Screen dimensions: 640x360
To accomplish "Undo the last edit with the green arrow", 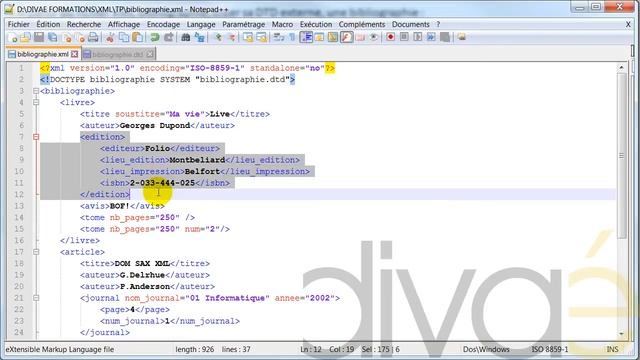I will pyautogui.click(x=155, y=38).
